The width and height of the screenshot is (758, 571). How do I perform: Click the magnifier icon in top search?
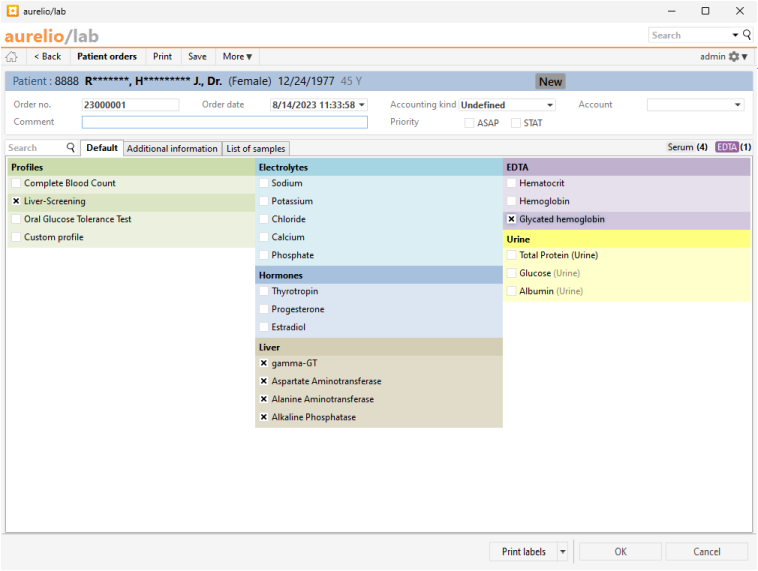746,35
